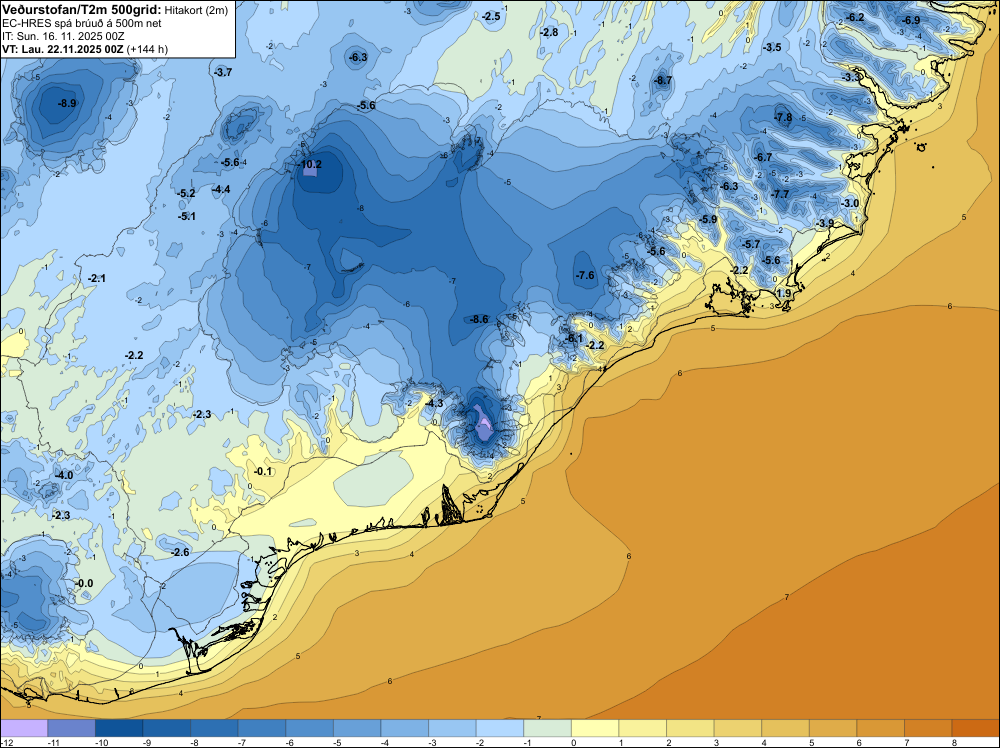Click the -4.0 temperature label
Viewport: 1000px width, 748px height.
tap(64, 476)
